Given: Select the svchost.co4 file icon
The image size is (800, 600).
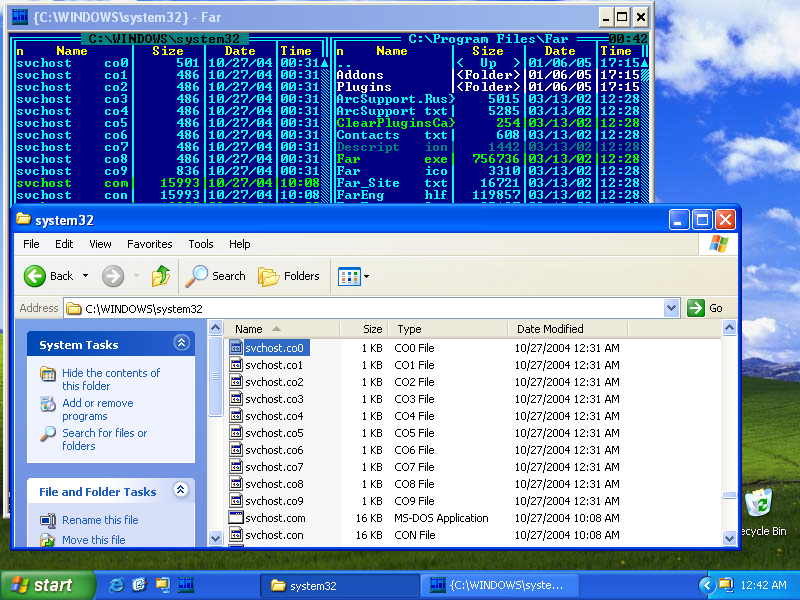Looking at the screenshot, I should pyautogui.click(x=236, y=416).
